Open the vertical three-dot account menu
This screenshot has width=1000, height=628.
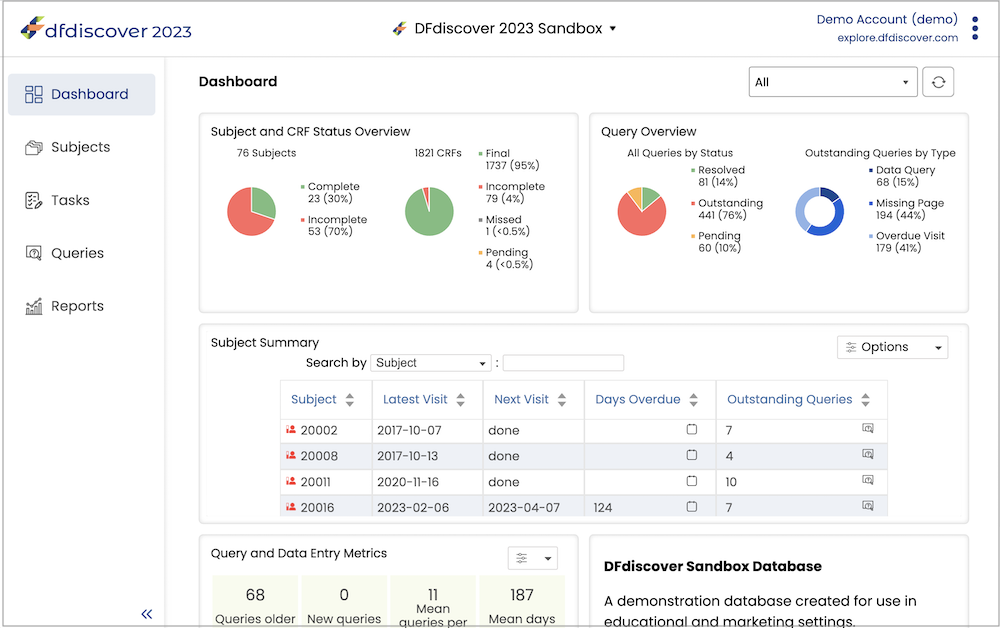(x=974, y=29)
